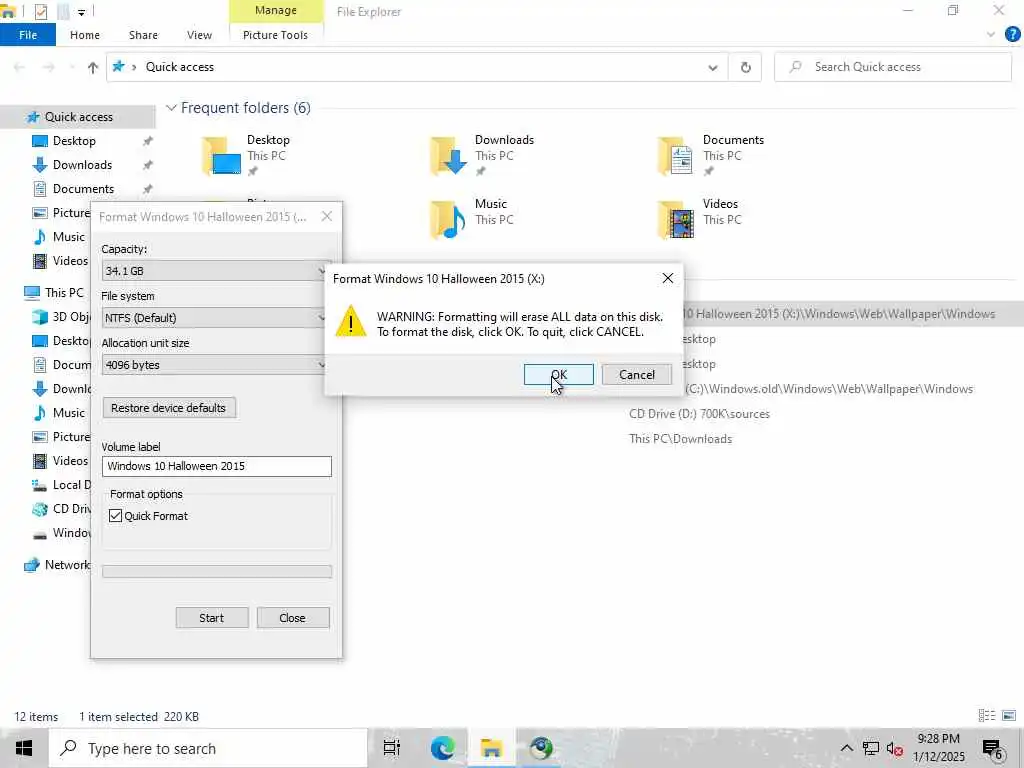Open the Music folder icon
The image size is (1024, 768).
pos(449,219)
